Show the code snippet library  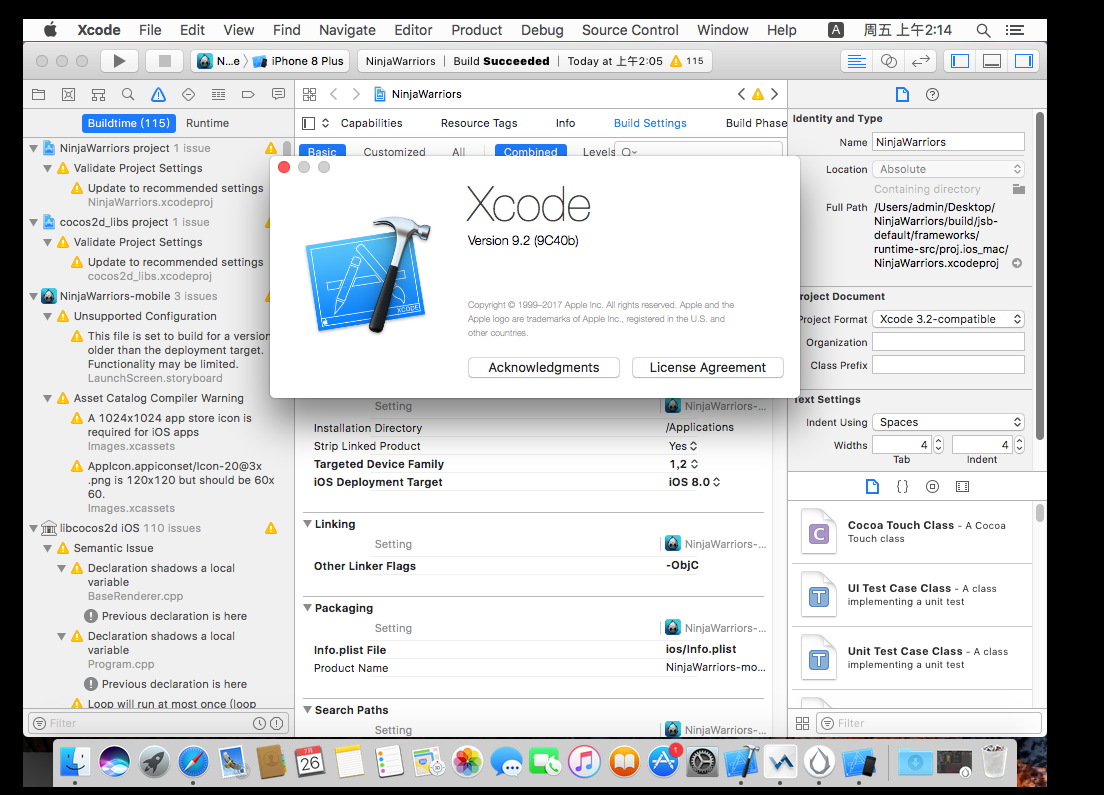point(902,487)
